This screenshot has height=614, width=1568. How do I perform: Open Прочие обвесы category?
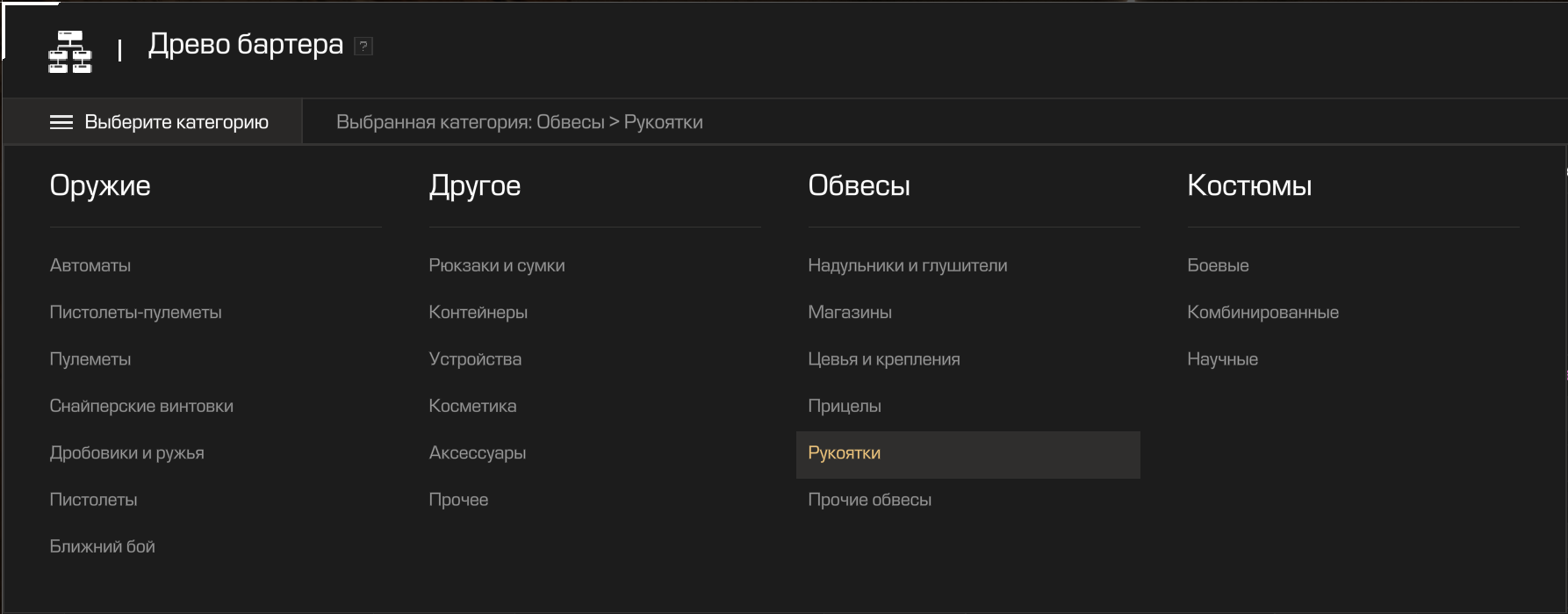pos(869,500)
